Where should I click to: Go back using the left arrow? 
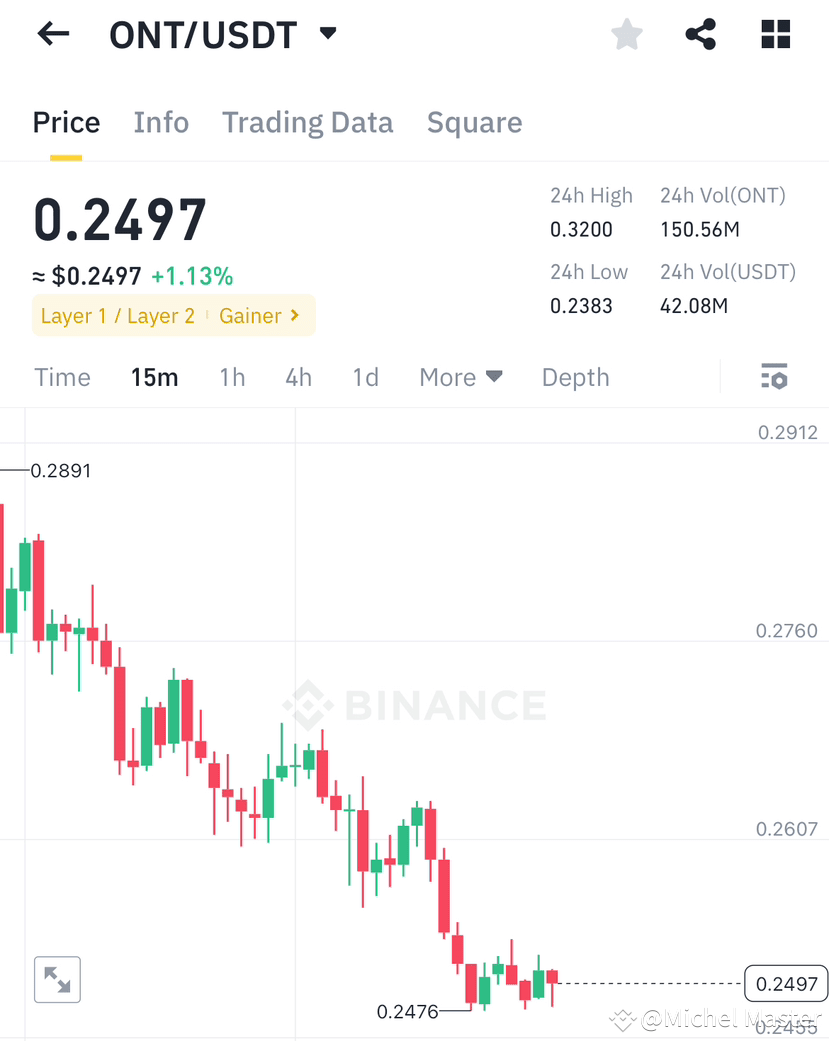tap(54, 34)
